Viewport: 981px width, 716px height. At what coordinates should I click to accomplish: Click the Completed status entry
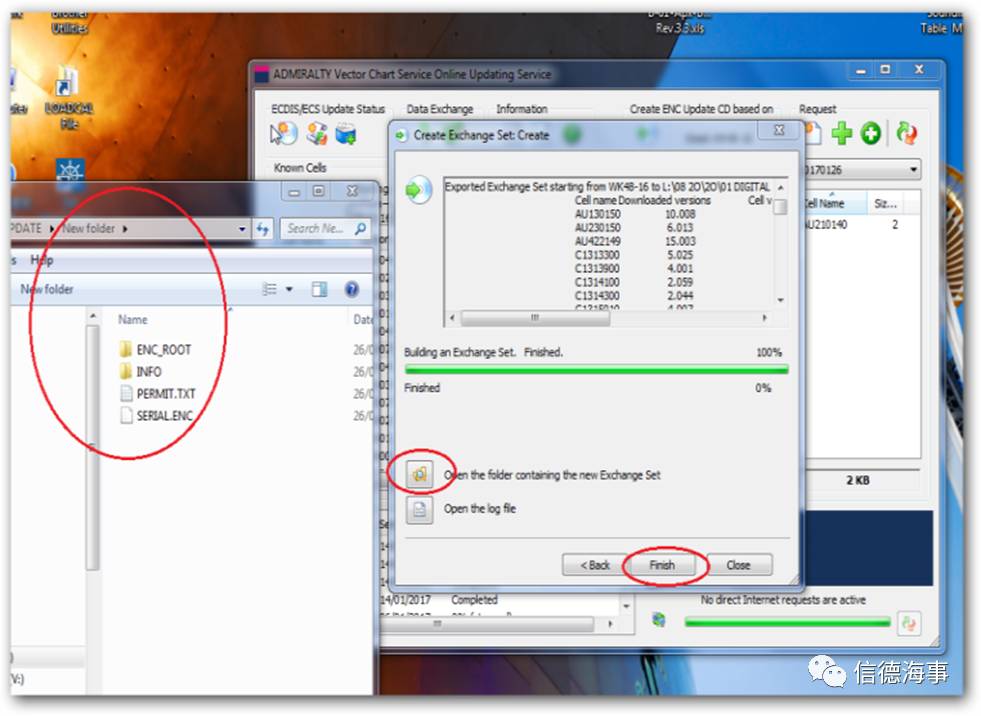click(474, 600)
